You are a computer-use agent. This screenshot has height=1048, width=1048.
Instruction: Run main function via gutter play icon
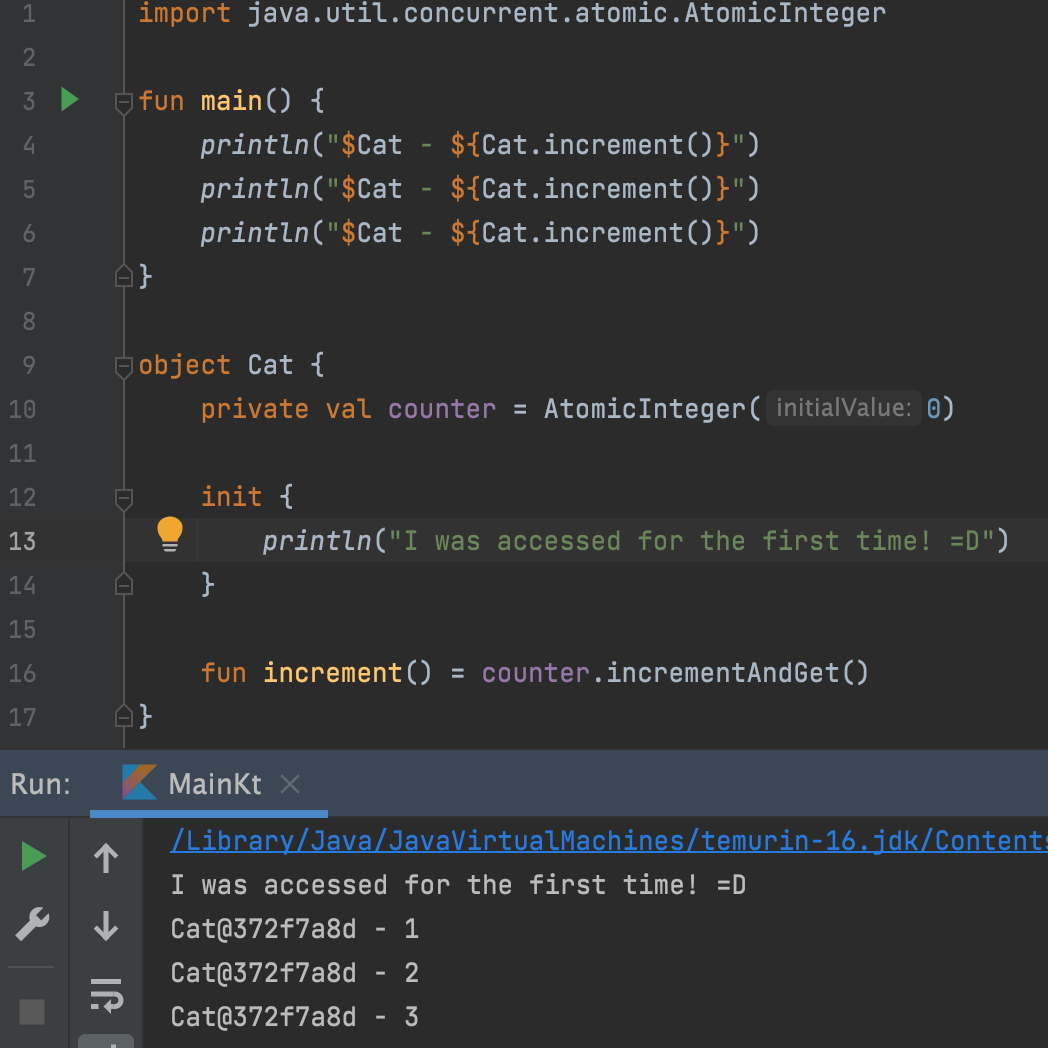(68, 100)
